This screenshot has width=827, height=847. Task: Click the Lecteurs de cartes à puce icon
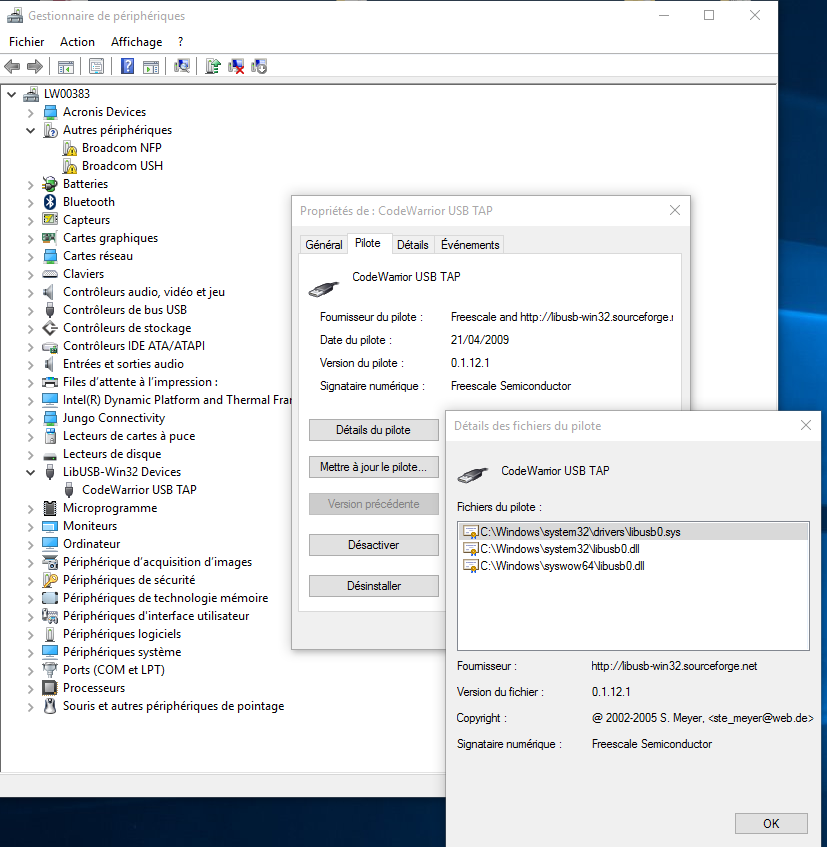pos(50,436)
